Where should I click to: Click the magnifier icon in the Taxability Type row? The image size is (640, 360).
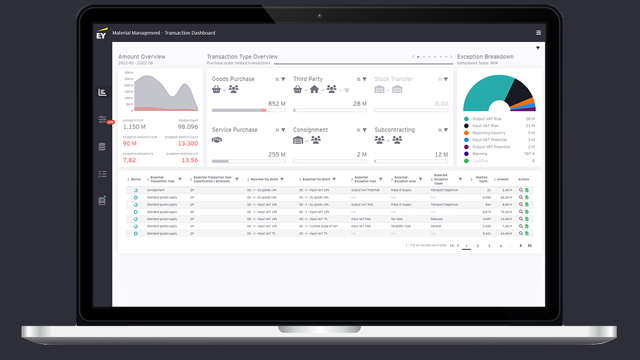click(521, 226)
